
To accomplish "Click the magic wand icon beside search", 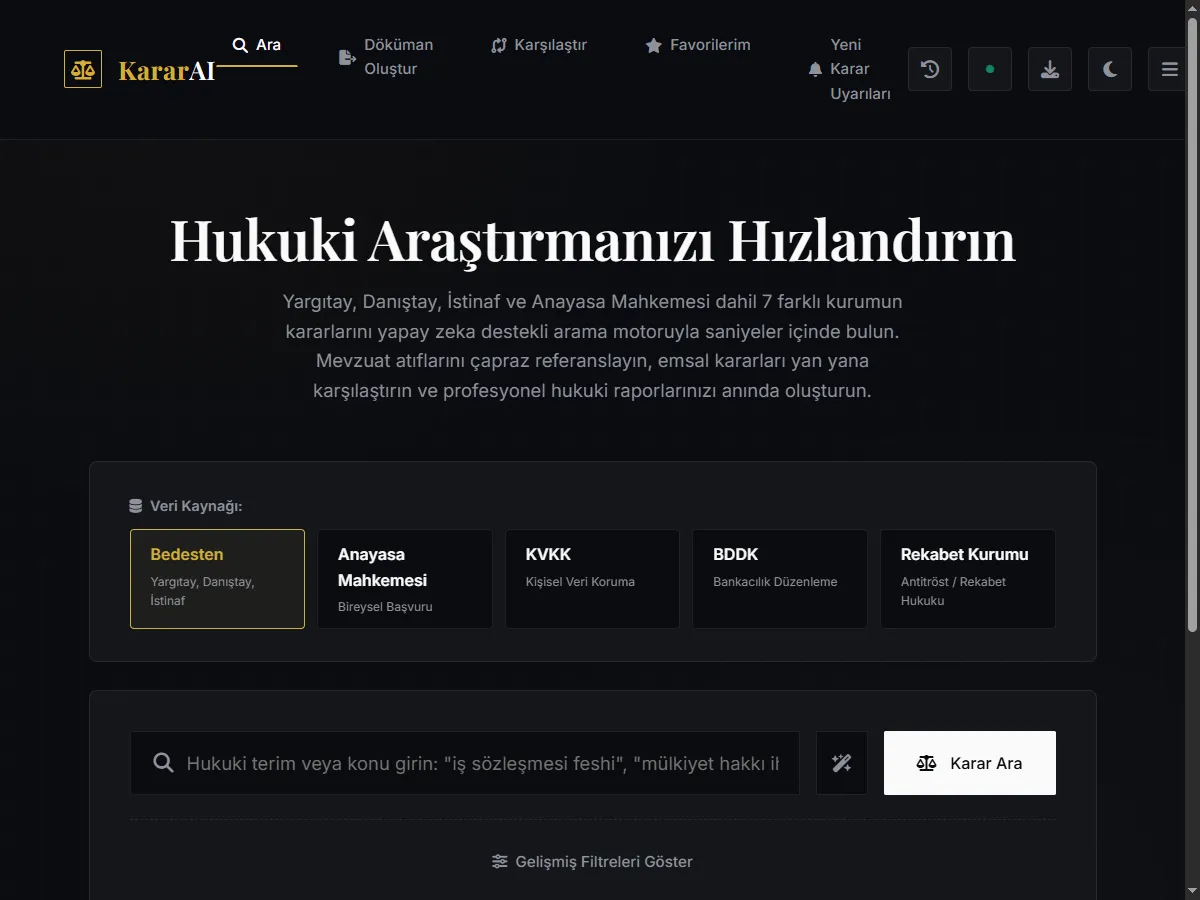I will coord(842,763).
